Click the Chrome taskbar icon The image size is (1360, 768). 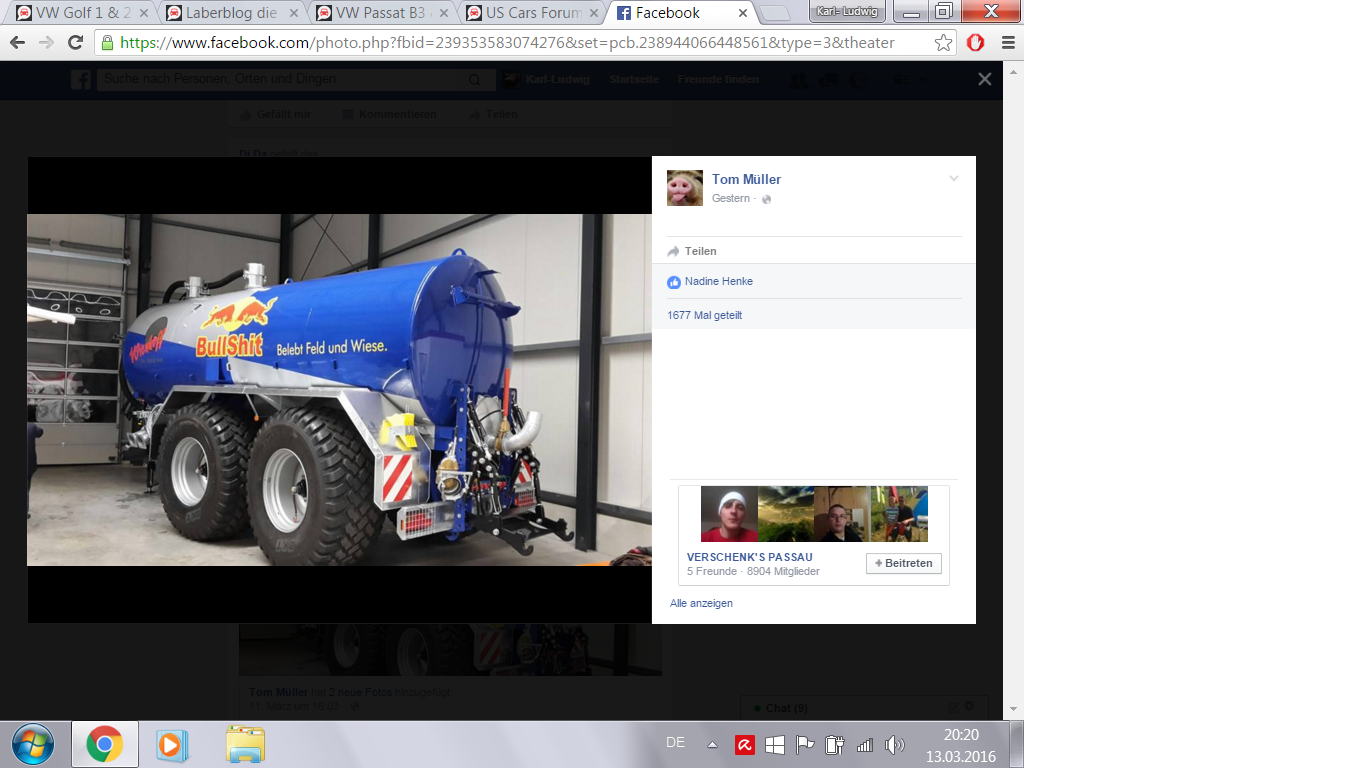pos(104,744)
